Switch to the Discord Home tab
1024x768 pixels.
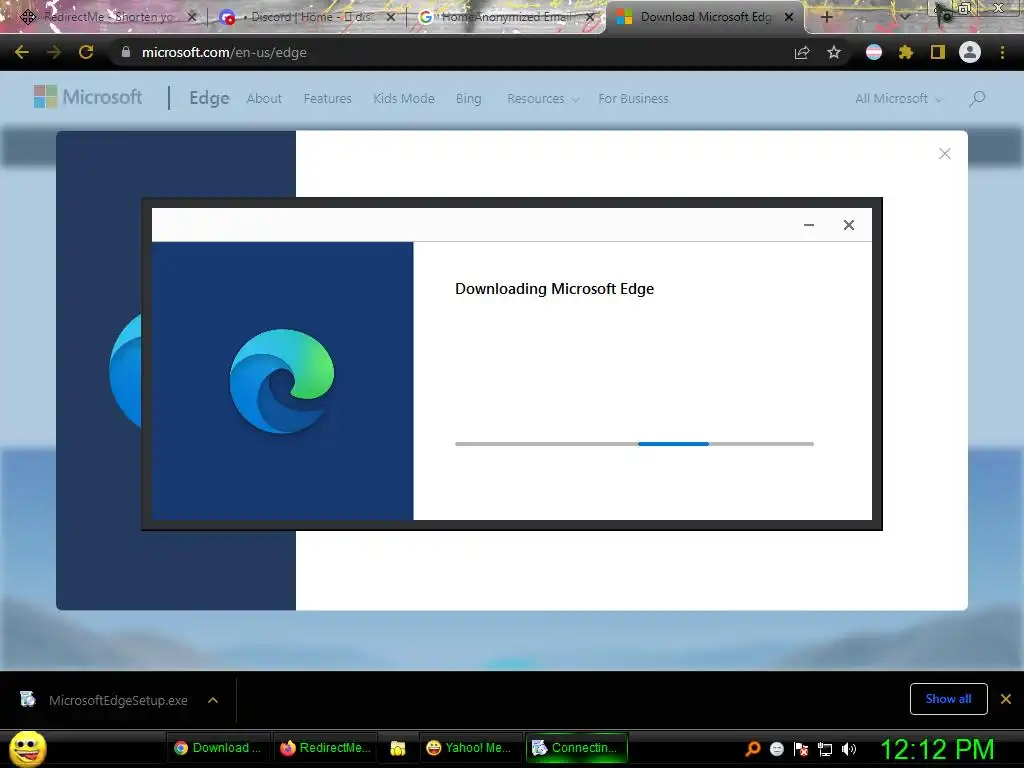click(x=306, y=17)
